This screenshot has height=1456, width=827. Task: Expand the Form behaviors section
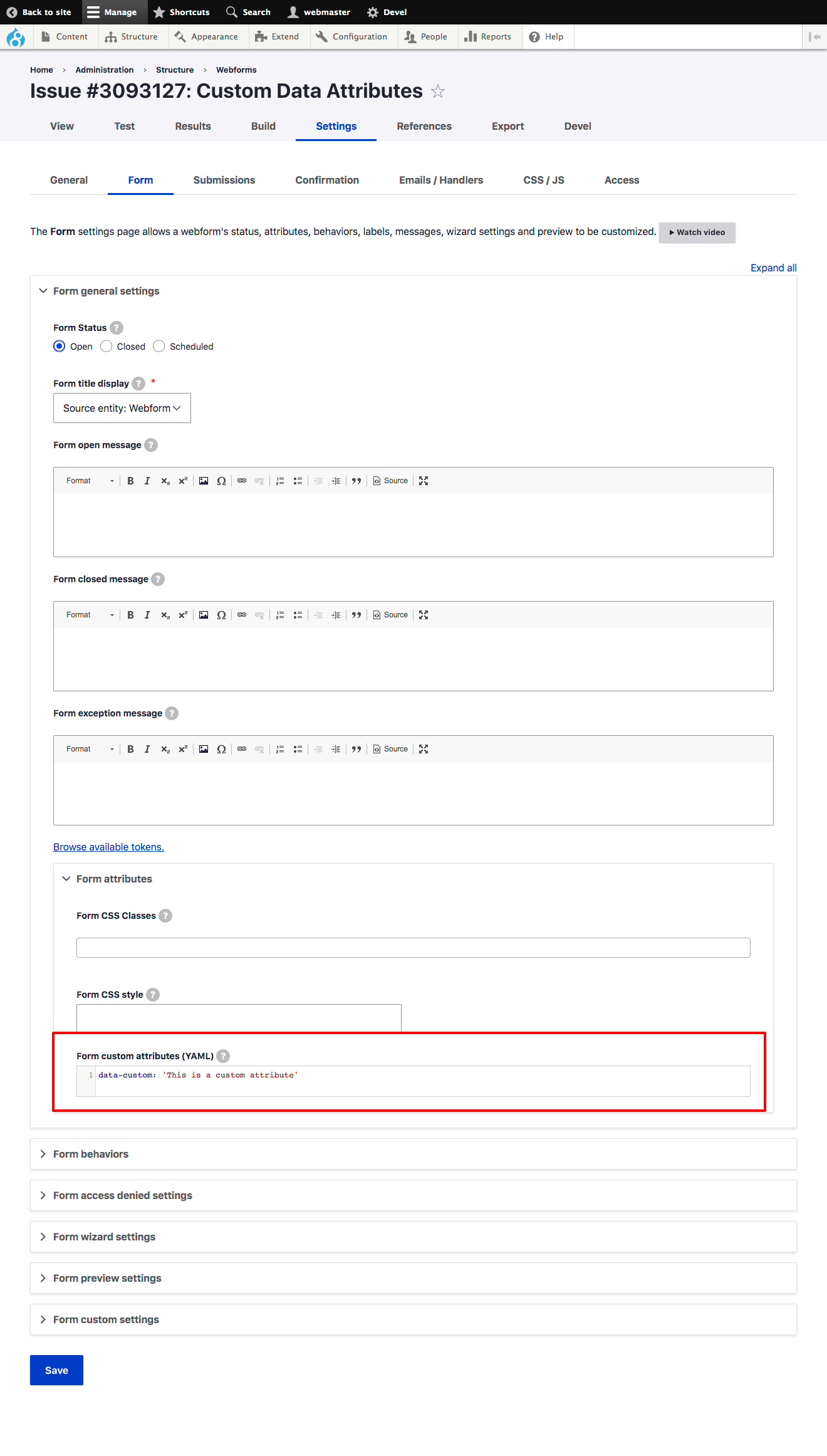91,1154
